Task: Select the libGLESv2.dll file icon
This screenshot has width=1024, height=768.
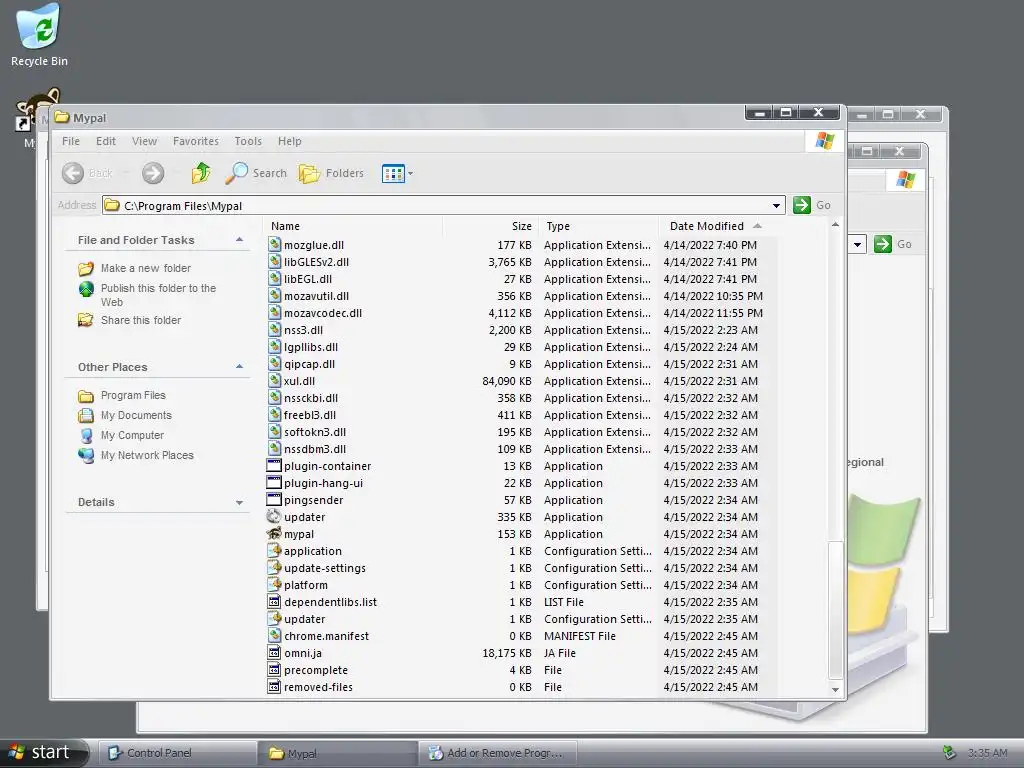Action: click(275, 262)
